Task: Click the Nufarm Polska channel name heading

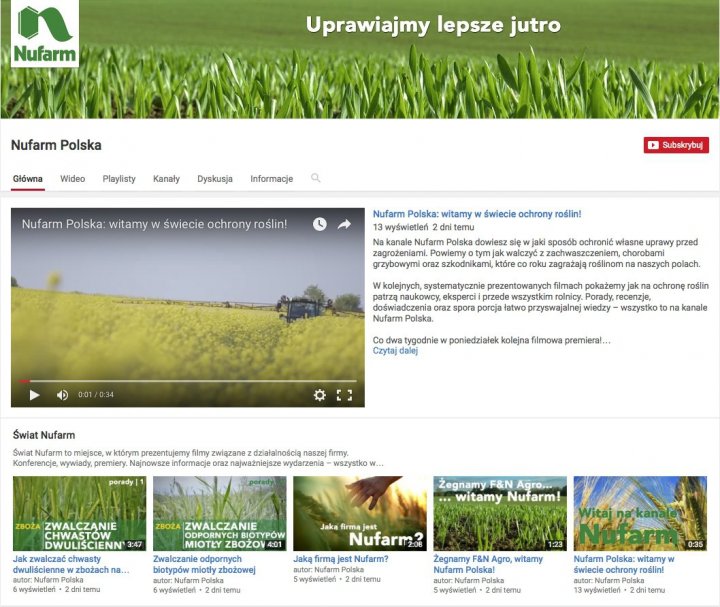Action: 56,145
